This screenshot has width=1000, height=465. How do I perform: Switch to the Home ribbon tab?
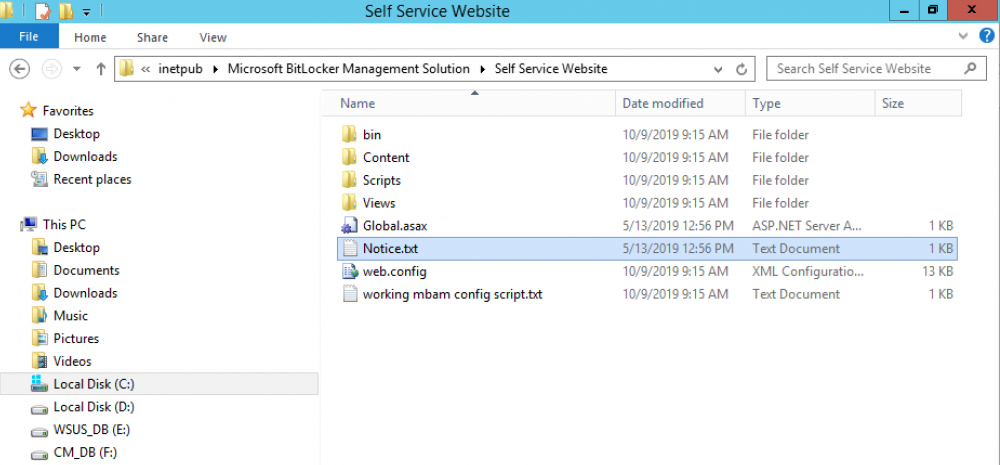(x=90, y=38)
